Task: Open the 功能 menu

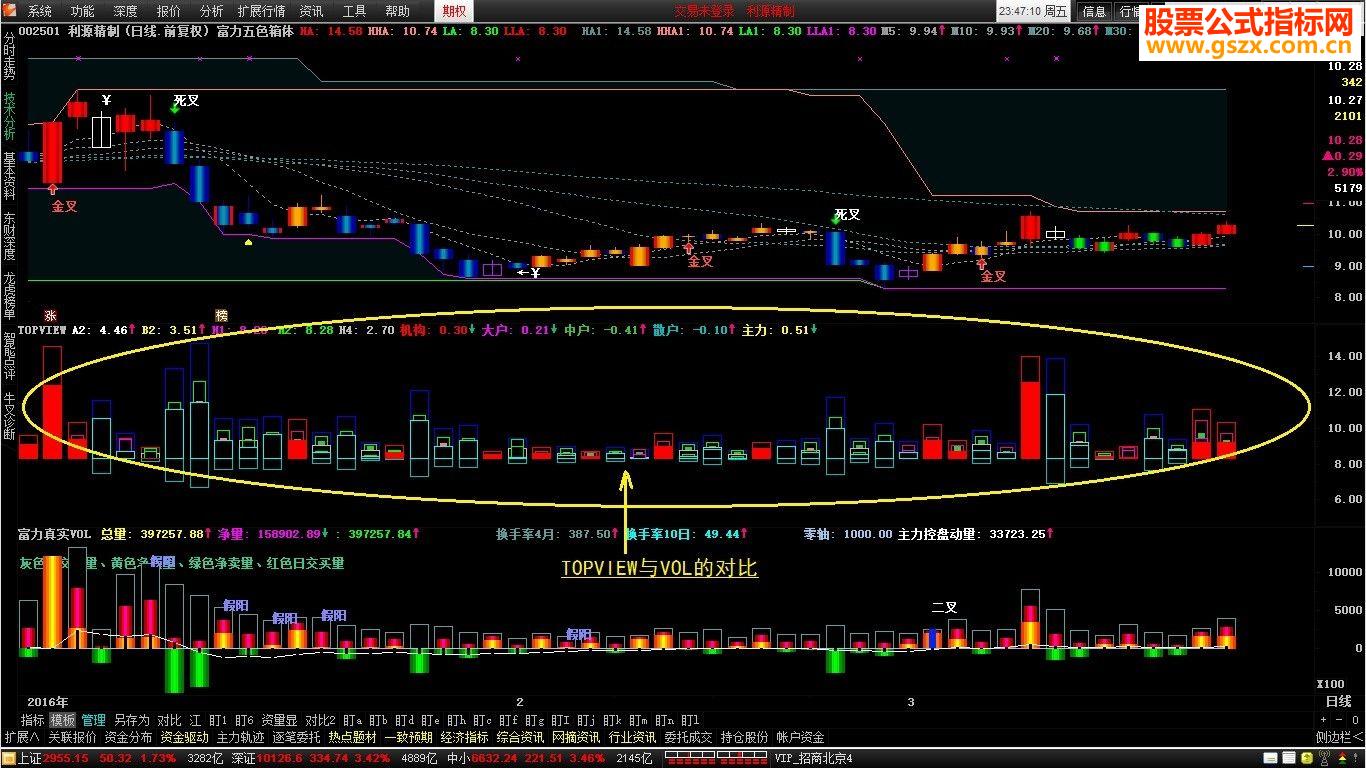Action: coord(83,11)
